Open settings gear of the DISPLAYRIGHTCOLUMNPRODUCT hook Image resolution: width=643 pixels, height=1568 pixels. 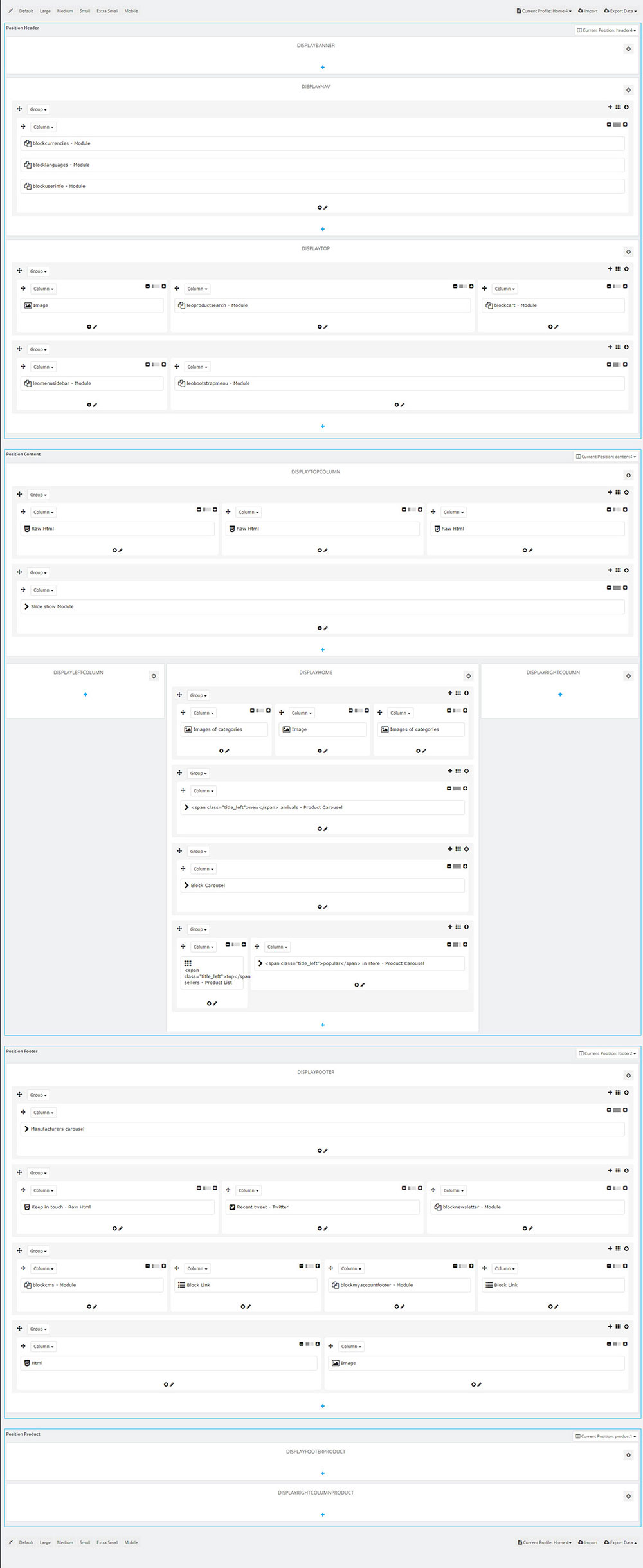[628, 1496]
